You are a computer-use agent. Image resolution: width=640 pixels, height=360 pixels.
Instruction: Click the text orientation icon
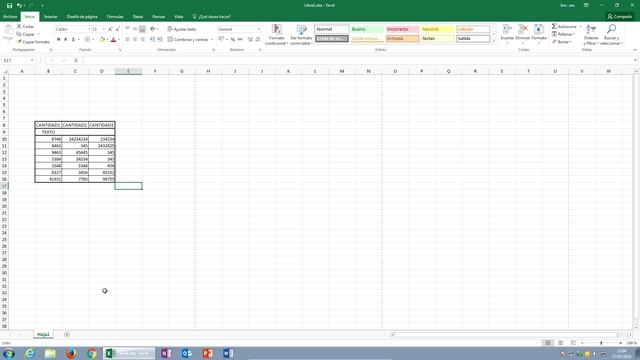click(153, 29)
